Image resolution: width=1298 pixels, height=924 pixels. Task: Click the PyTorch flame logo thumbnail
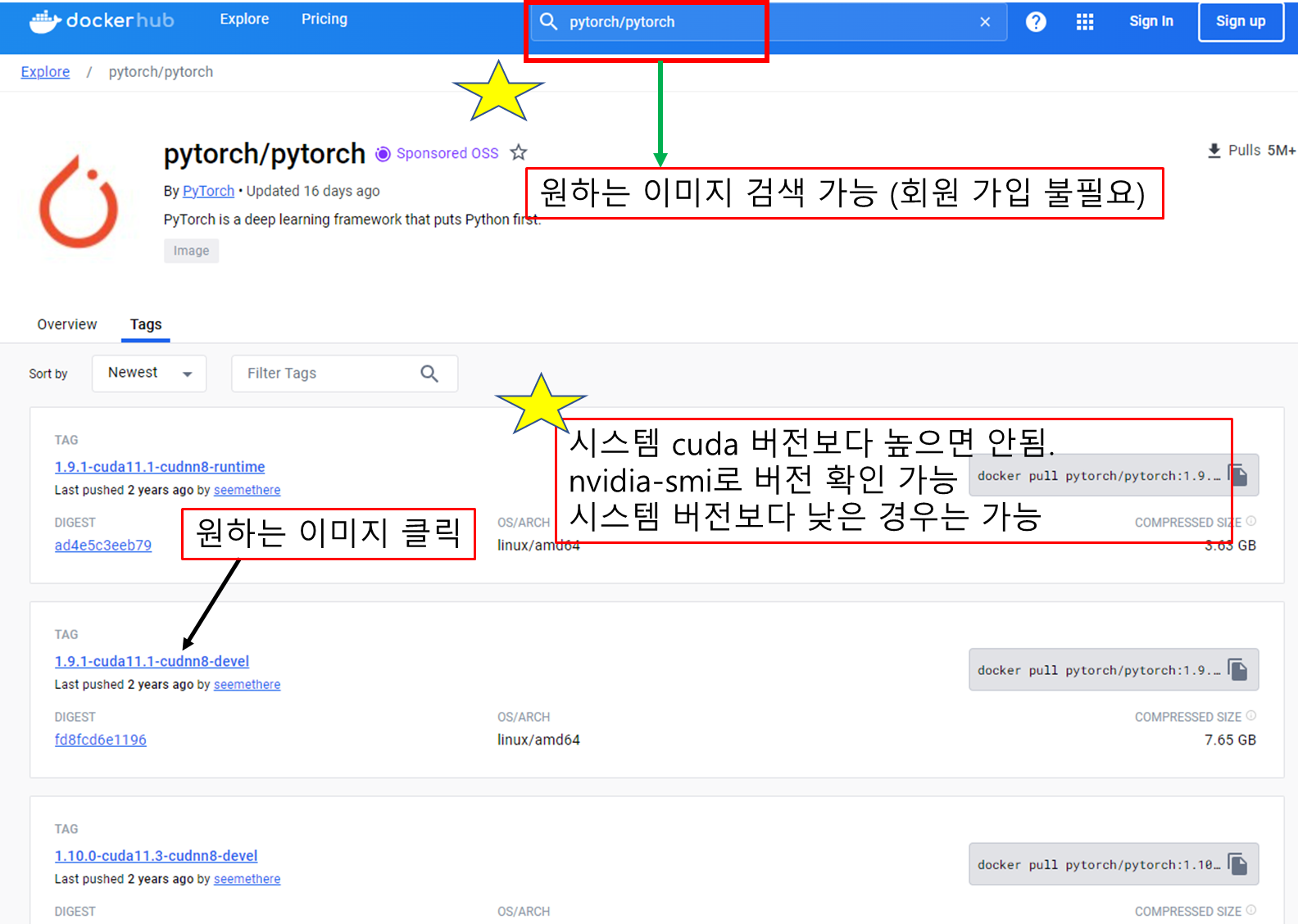click(79, 202)
